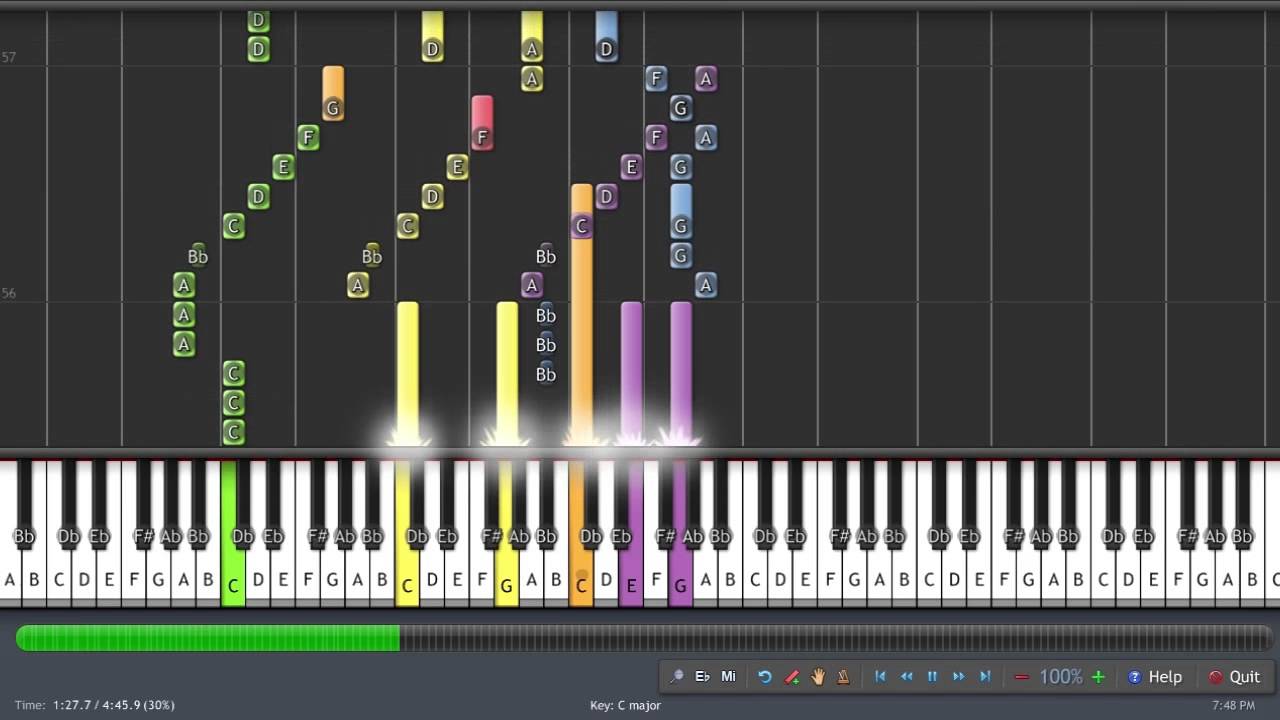Click the Key: C major label
This screenshot has width=1280, height=720.
[625, 705]
